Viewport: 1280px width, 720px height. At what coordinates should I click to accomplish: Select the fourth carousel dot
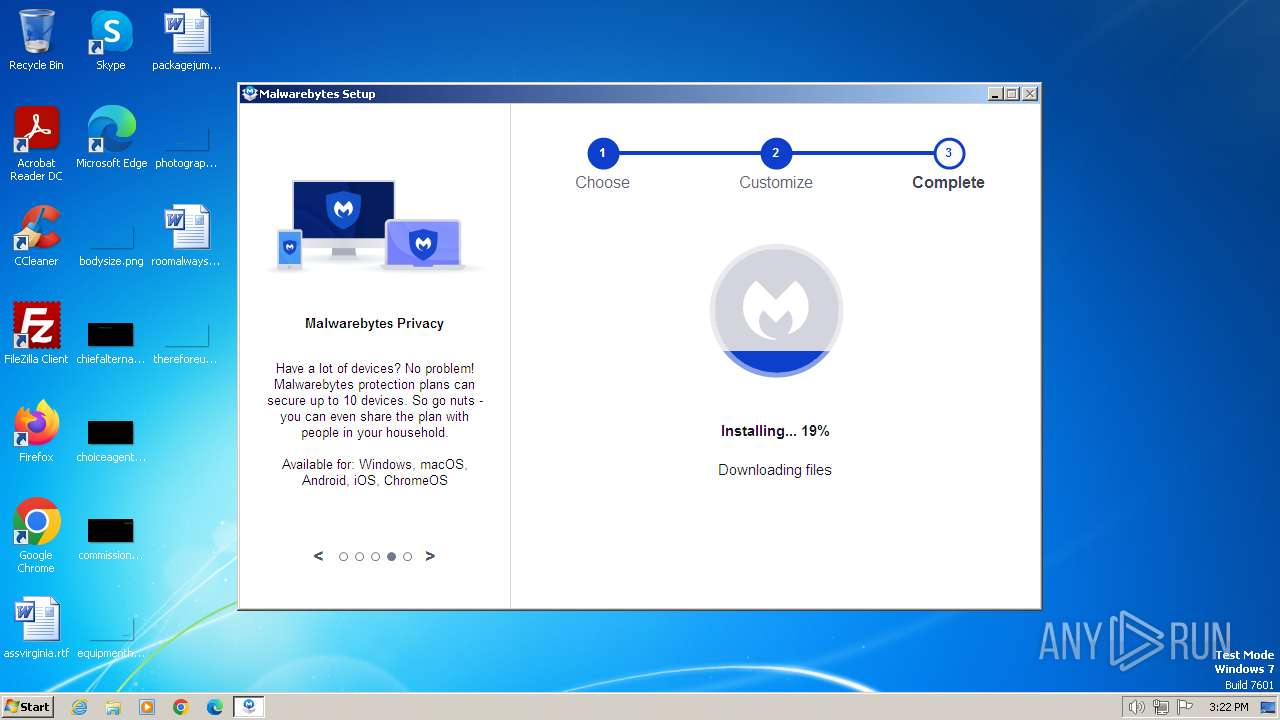[x=392, y=557]
